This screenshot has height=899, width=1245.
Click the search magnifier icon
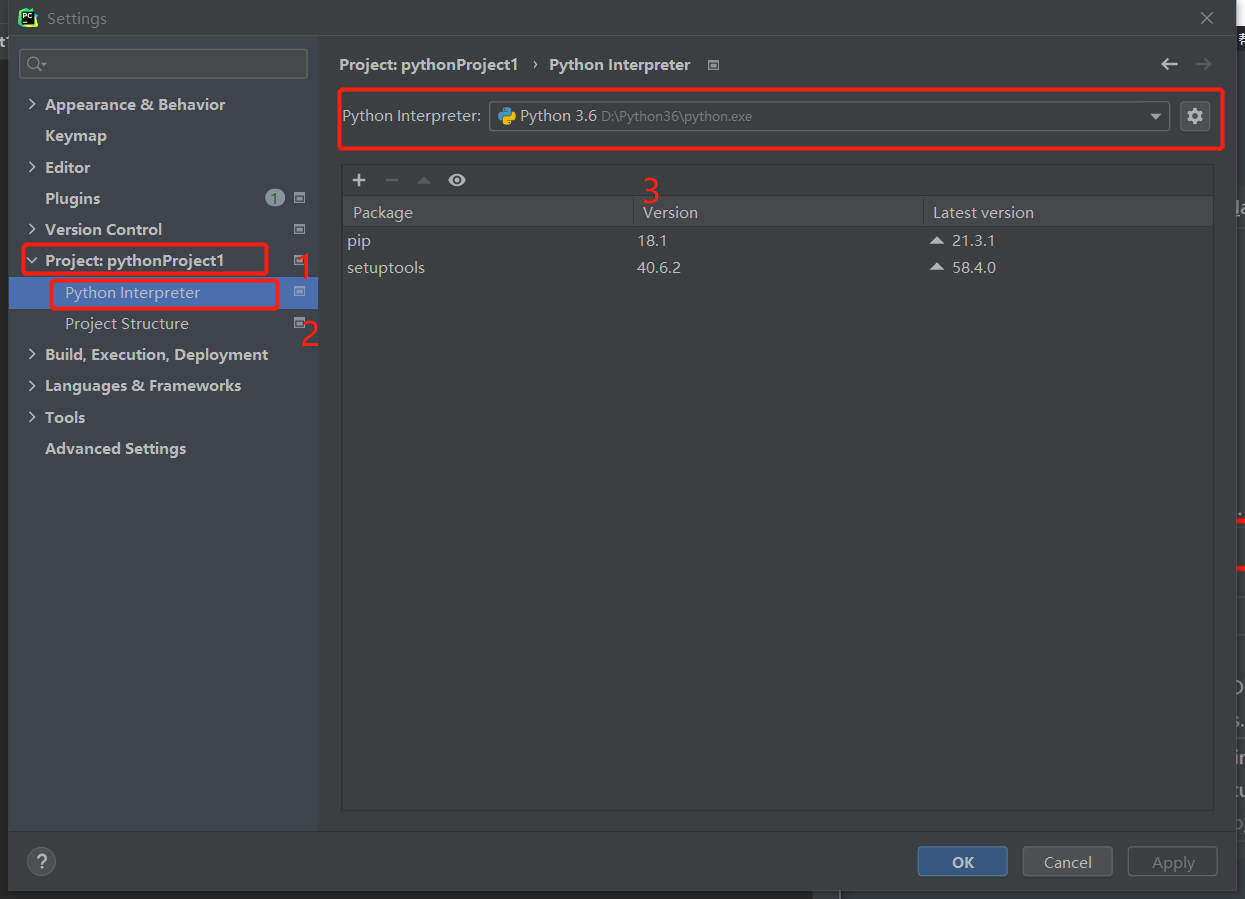pos(35,64)
